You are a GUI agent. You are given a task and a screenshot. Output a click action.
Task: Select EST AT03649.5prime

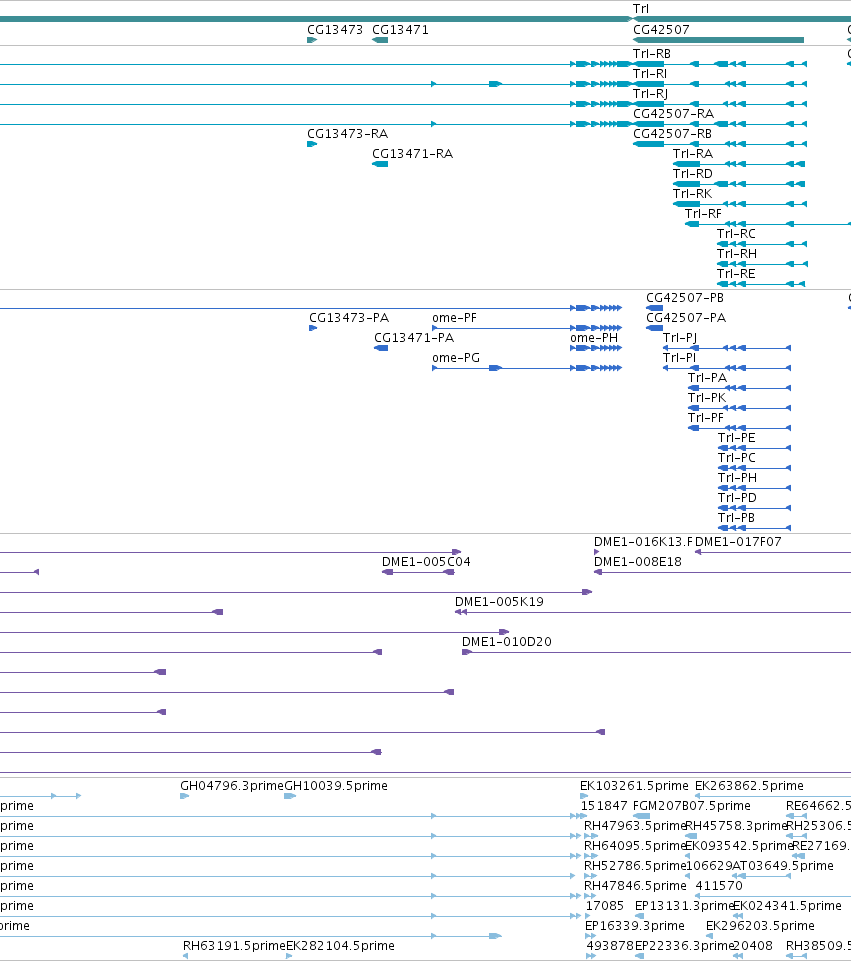784,866
